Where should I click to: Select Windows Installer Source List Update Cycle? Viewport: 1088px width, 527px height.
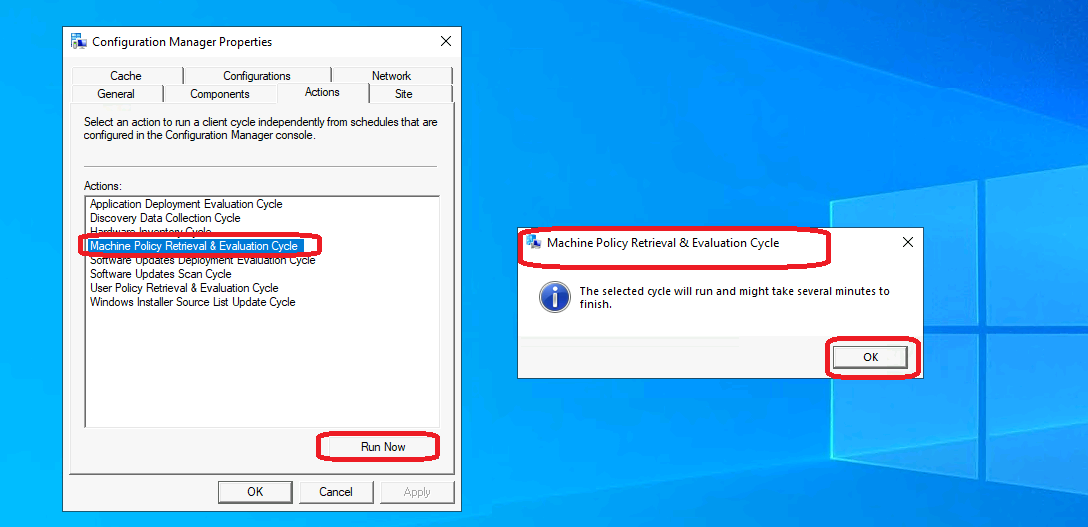tap(193, 302)
